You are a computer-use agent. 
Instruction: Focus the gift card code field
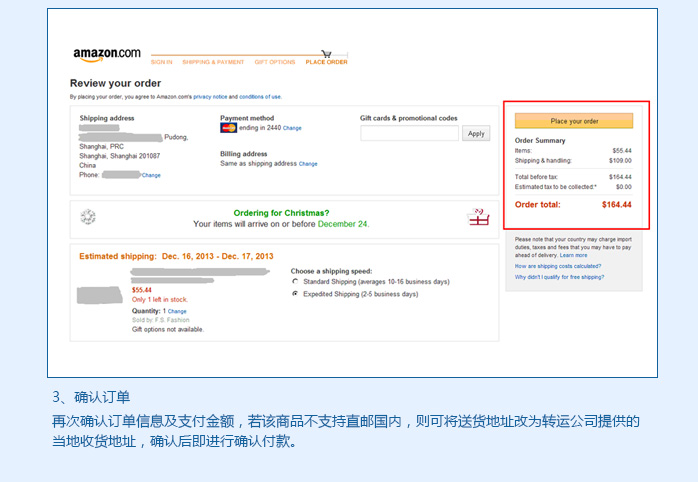(410, 133)
